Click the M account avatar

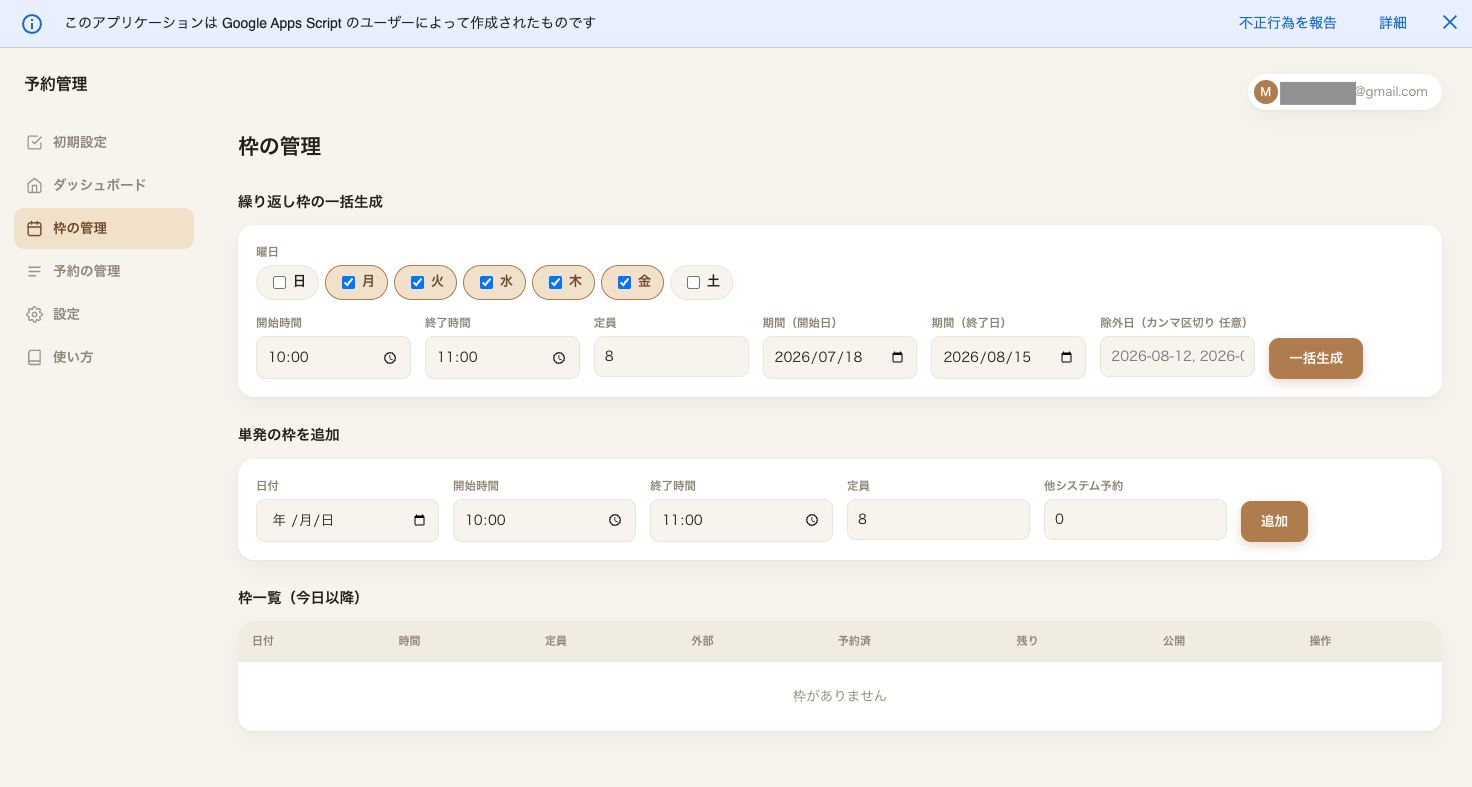[1266, 92]
